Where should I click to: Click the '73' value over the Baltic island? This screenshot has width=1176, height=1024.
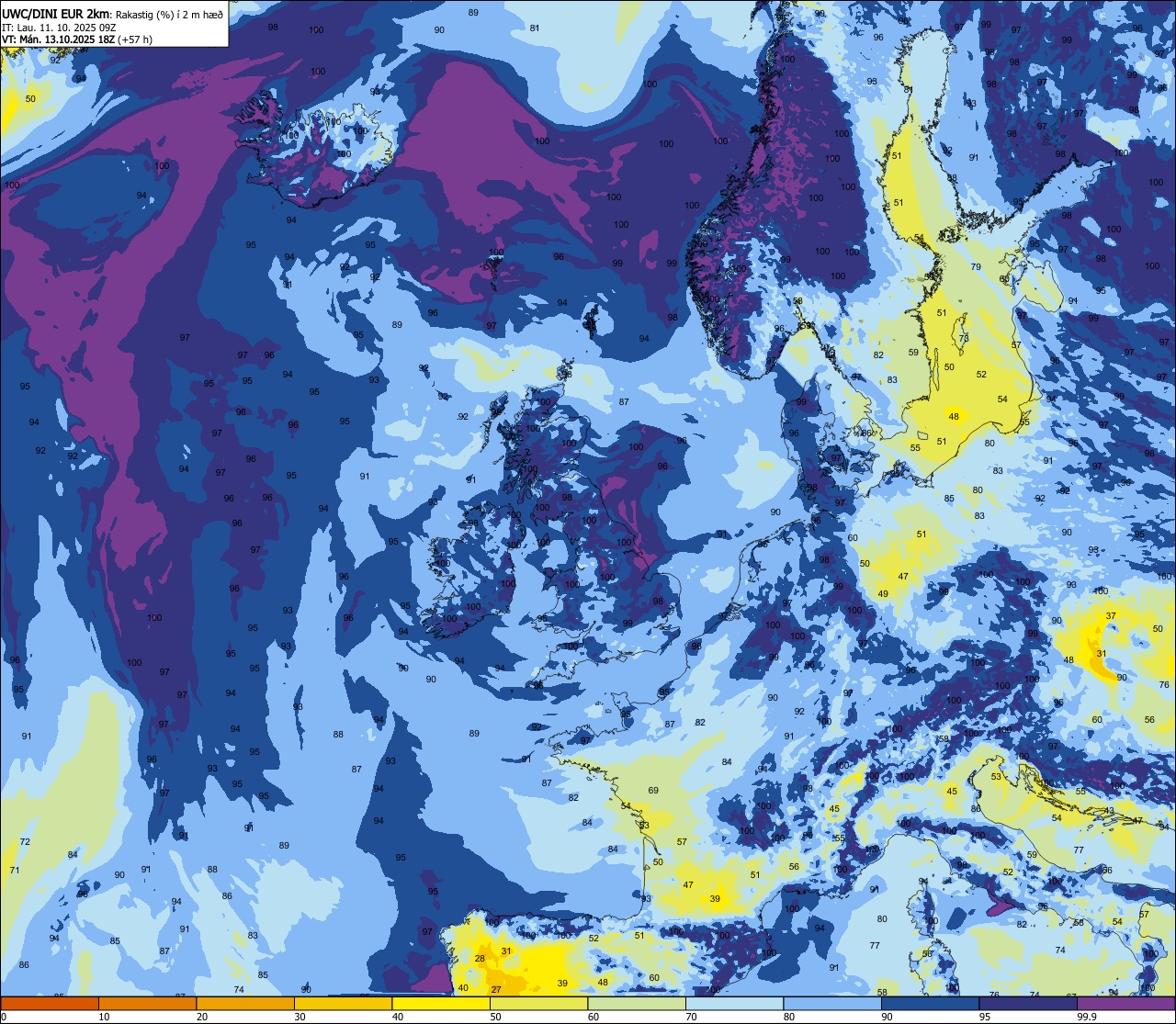964,338
